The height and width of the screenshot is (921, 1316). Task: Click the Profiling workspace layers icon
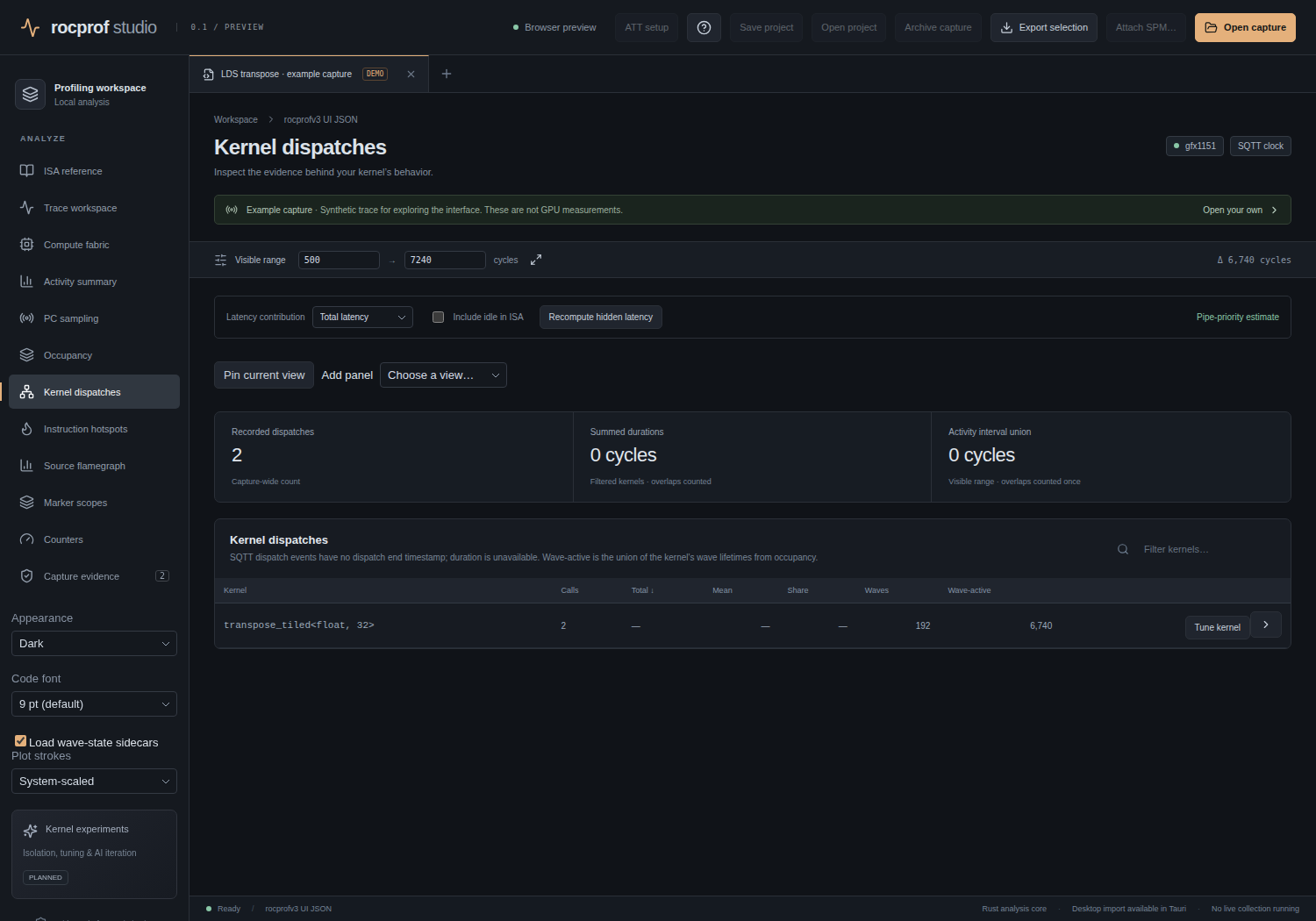pyautogui.click(x=31, y=94)
